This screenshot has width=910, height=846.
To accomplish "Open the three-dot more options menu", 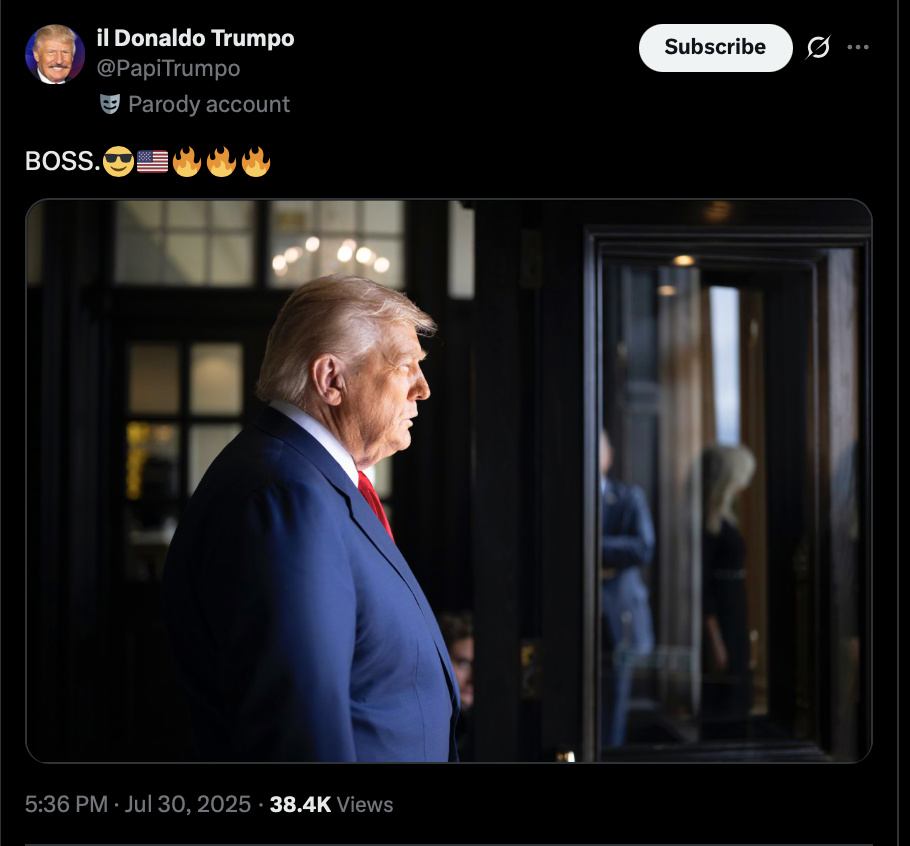I will 858,47.
